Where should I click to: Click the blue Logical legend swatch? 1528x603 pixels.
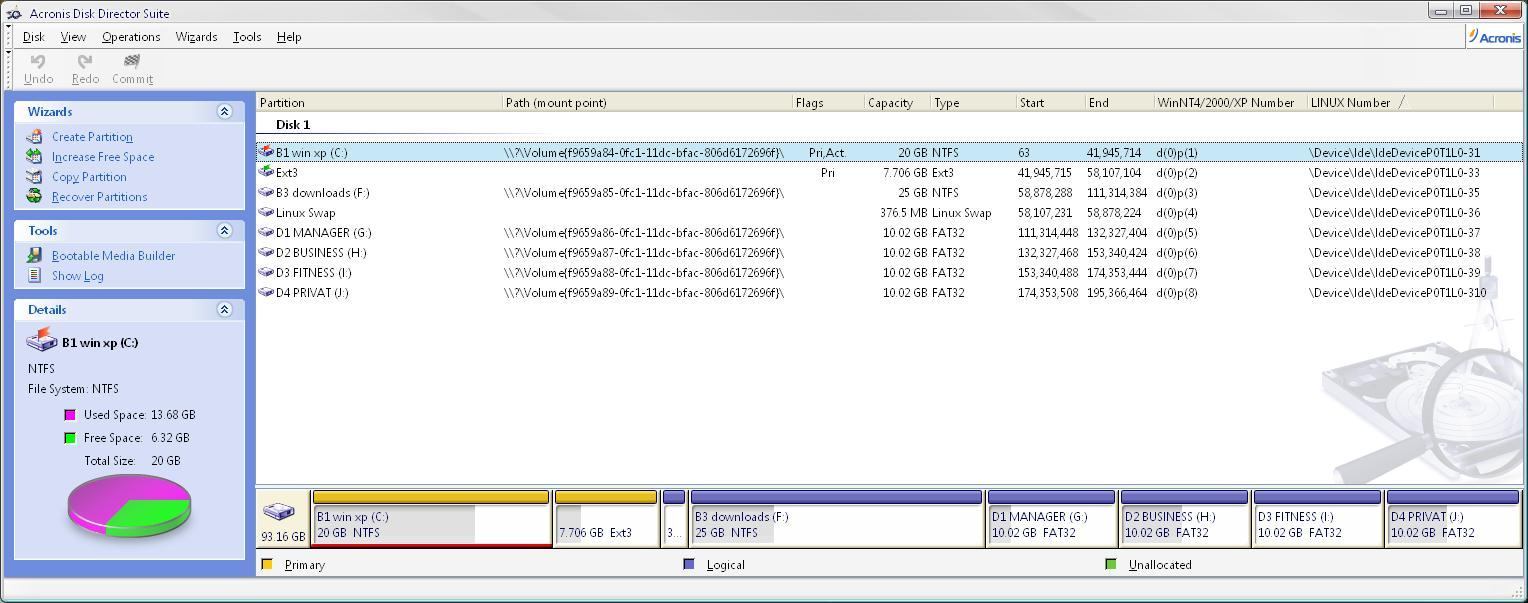click(688, 564)
